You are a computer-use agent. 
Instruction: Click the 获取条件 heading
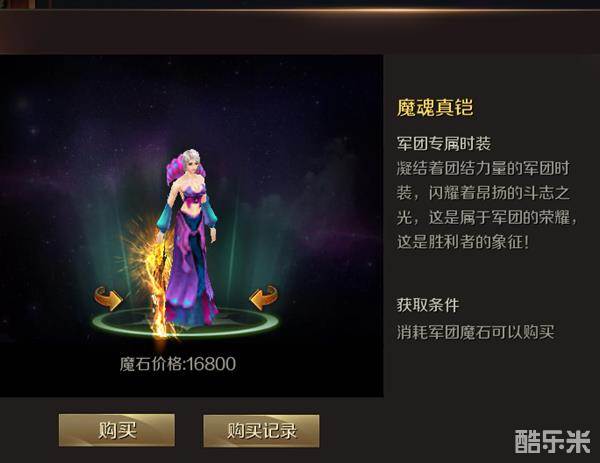(x=428, y=305)
